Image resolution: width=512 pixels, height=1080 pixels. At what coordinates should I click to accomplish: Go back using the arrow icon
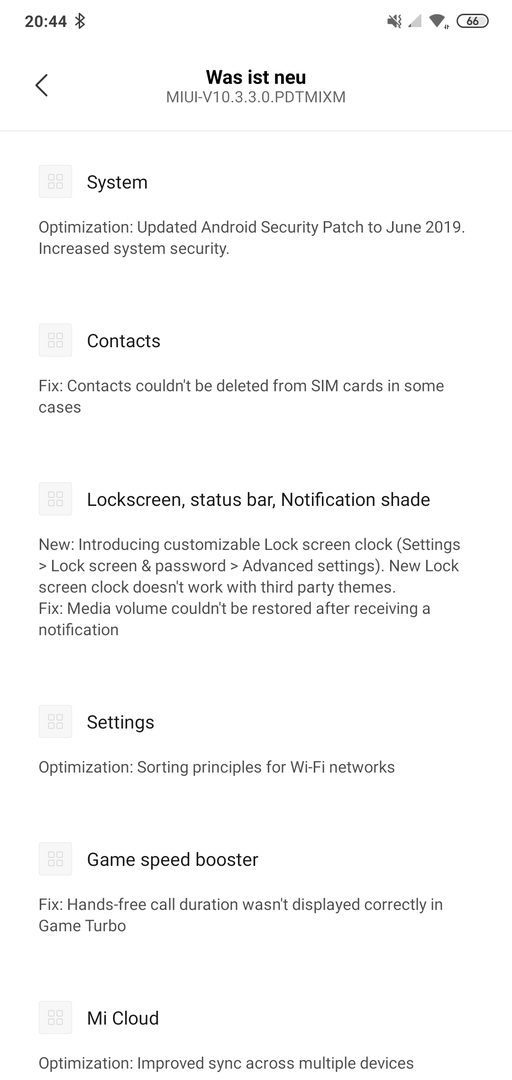[41, 85]
